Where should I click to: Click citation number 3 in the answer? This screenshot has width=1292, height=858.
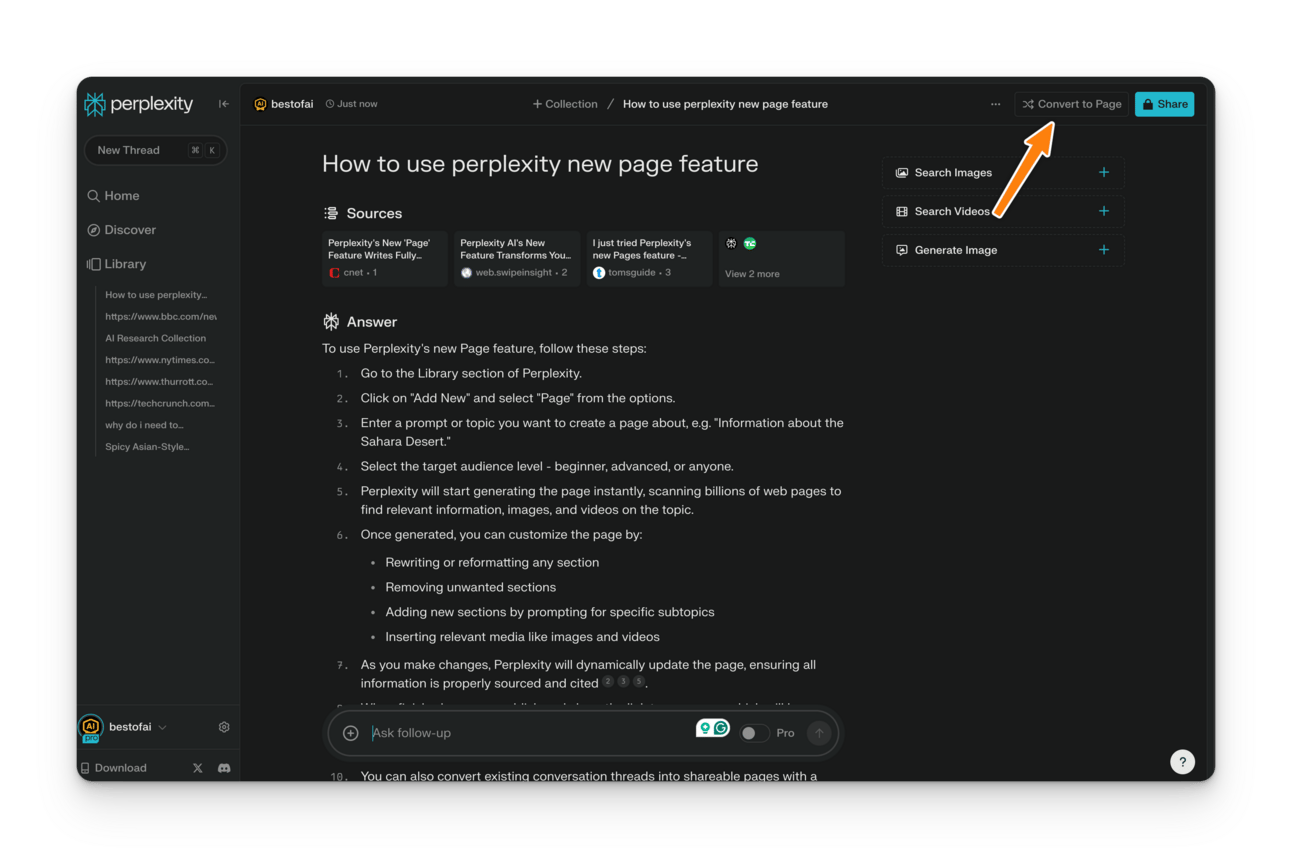coord(623,682)
